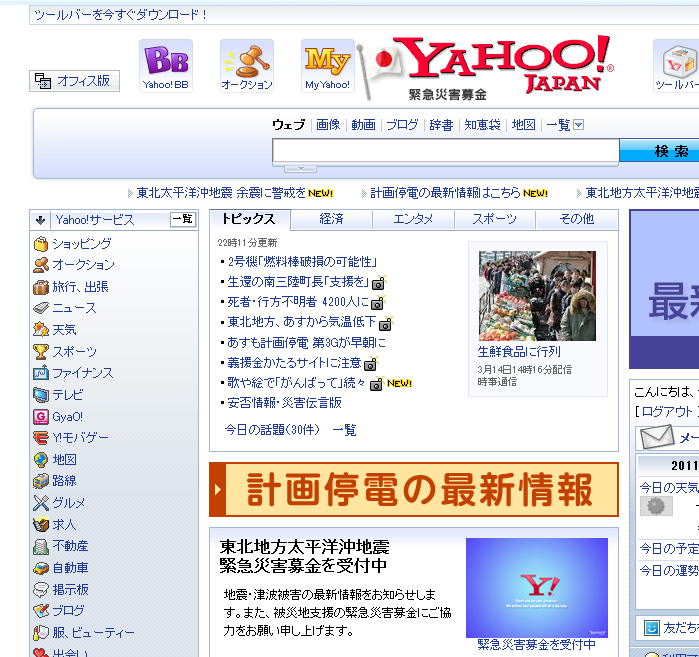Click the GyaO! icon
This screenshot has width=699, height=657.
(x=41, y=417)
